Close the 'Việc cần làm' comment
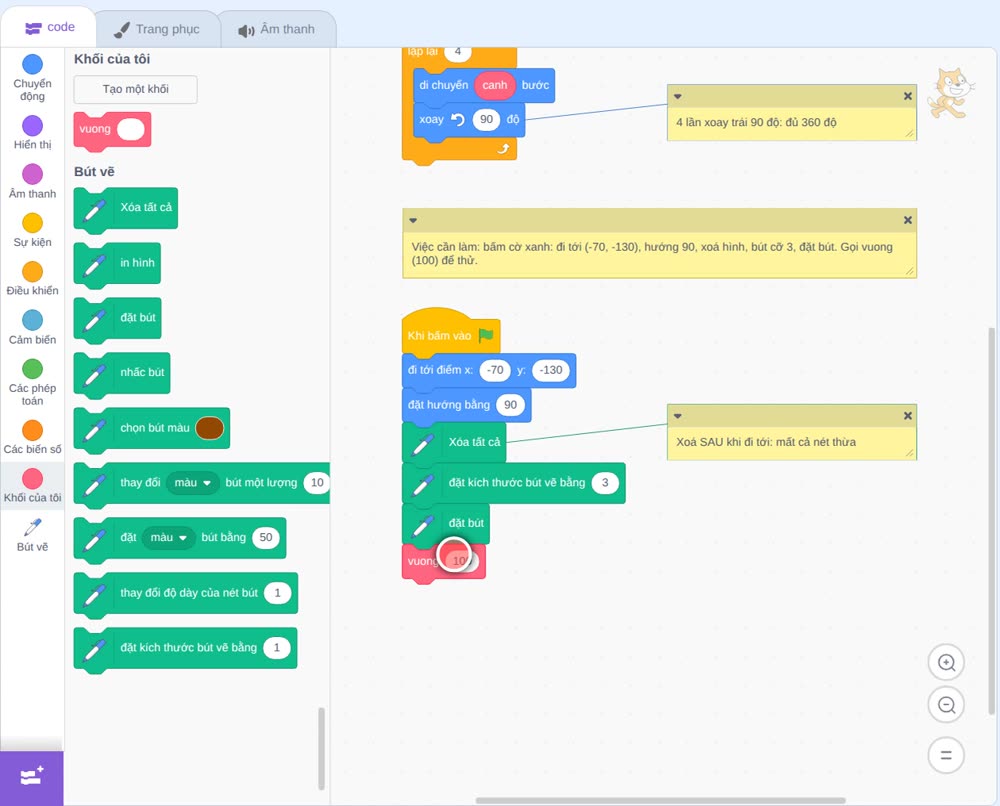The width and height of the screenshot is (1000, 806). point(908,220)
